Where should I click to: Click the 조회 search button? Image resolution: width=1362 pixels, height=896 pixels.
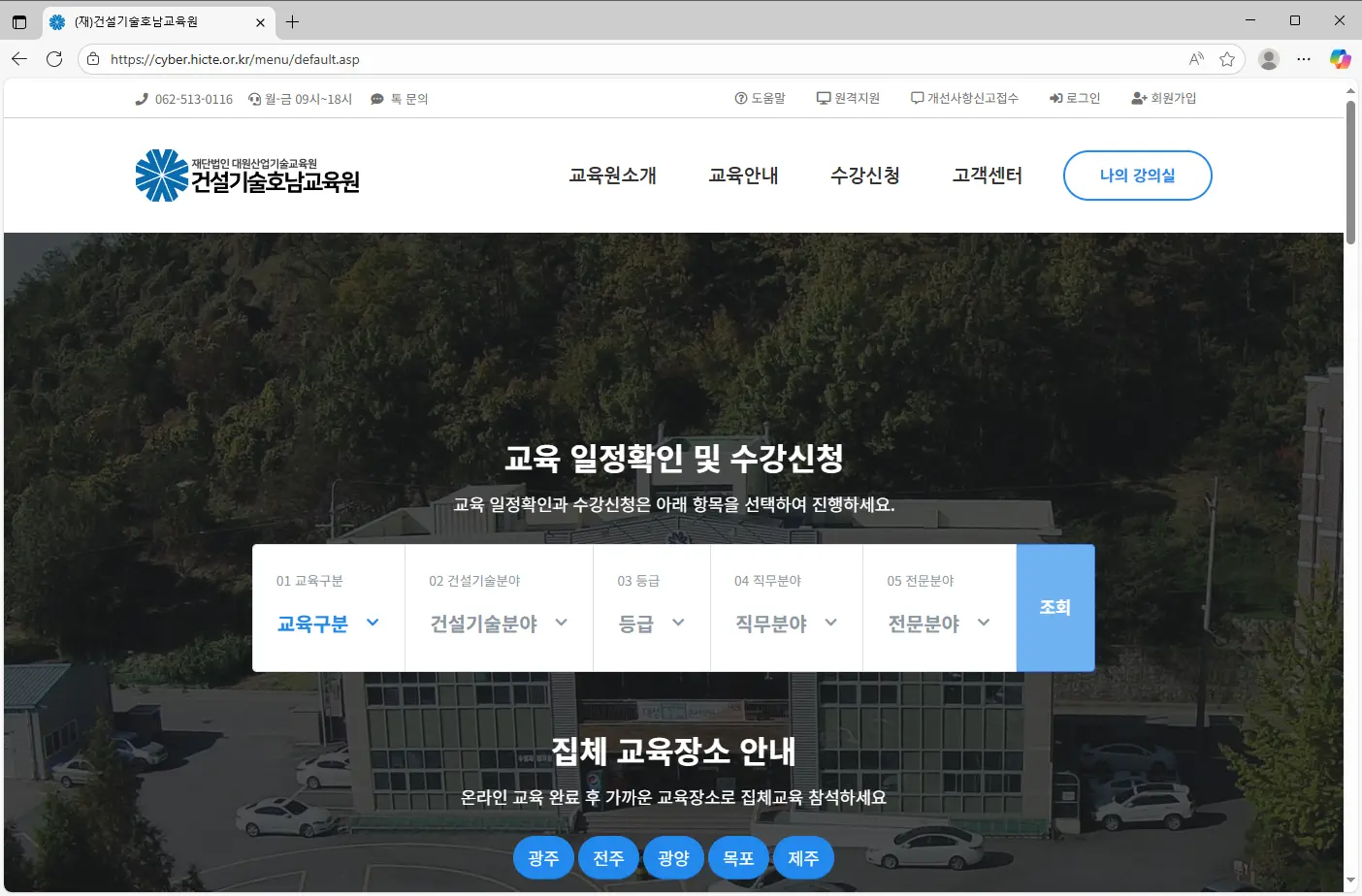coord(1054,608)
